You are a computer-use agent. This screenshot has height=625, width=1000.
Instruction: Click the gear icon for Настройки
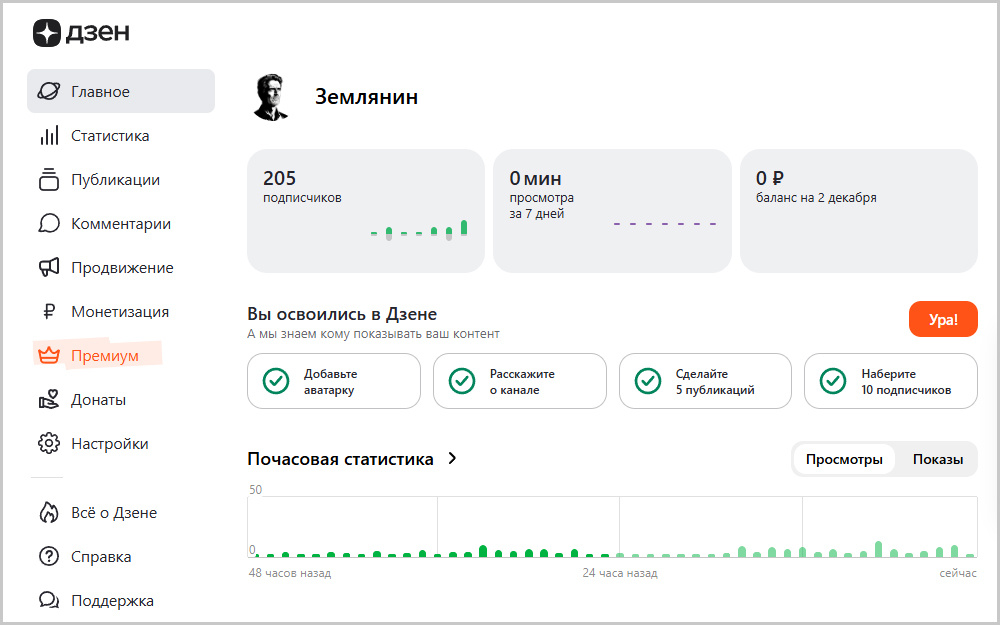click(48, 443)
